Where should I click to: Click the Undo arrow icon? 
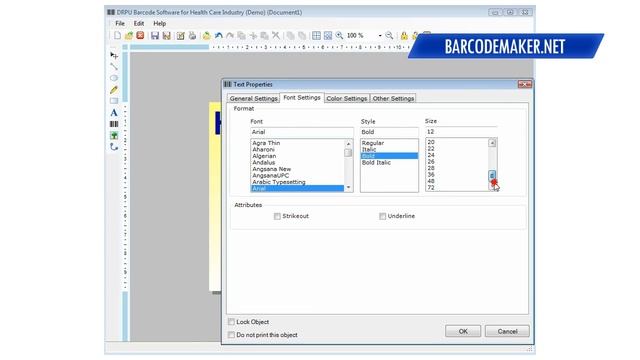pos(218,36)
